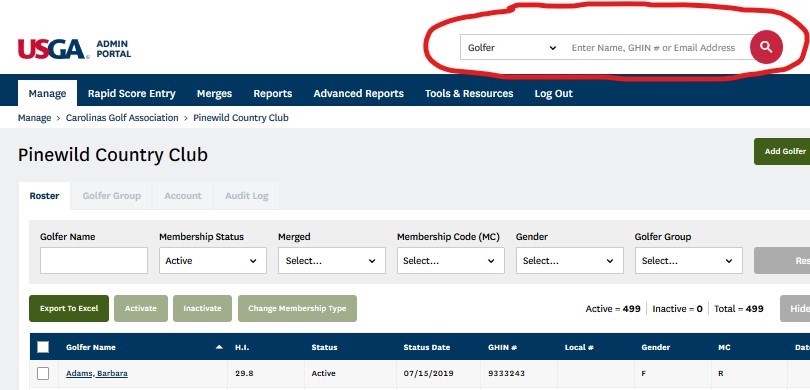Screen dimensions: 810x390
Task: Expand the Membership Code (MC) dropdown
Action: tap(450, 261)
